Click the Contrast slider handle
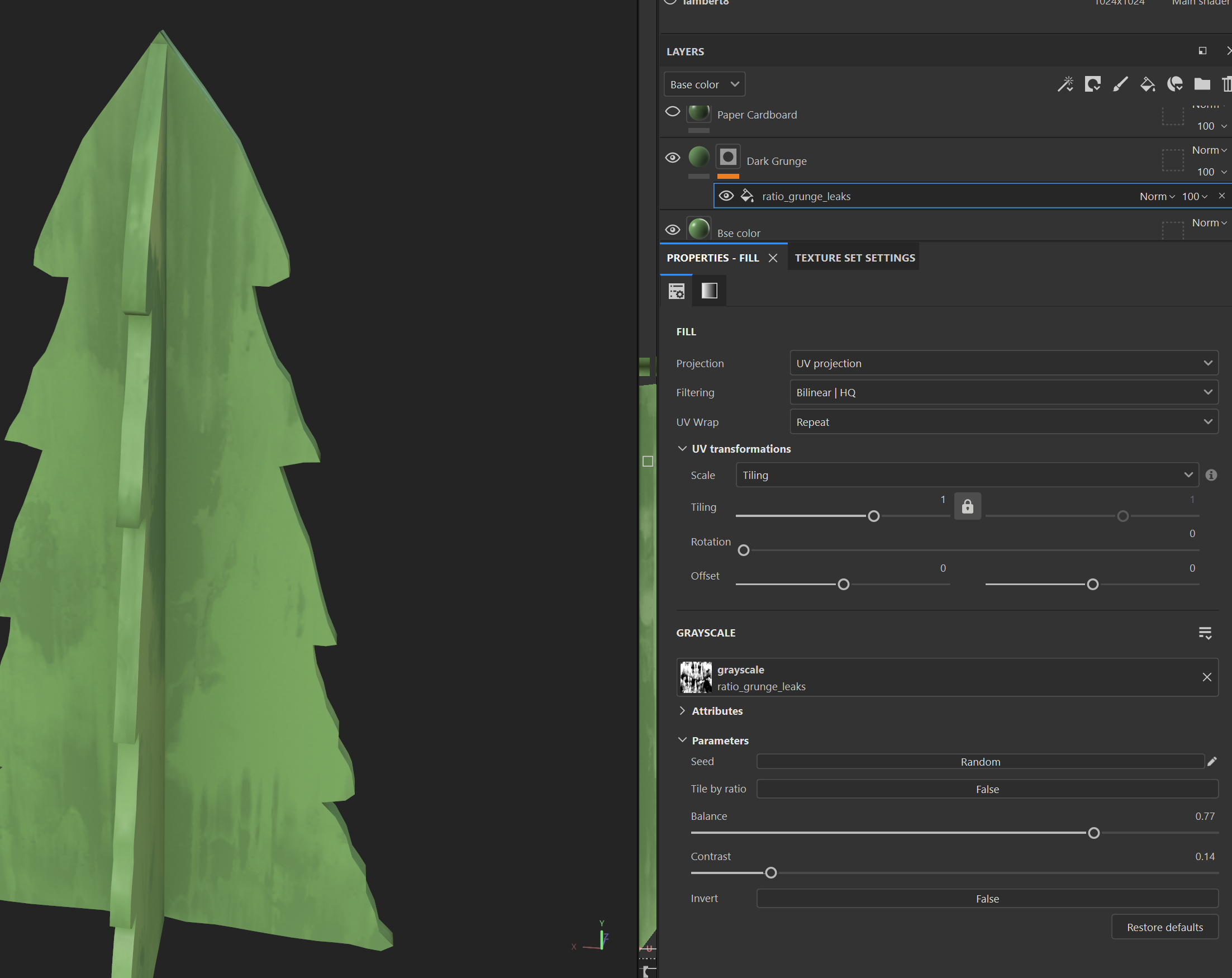 click(x=771, y=873)
